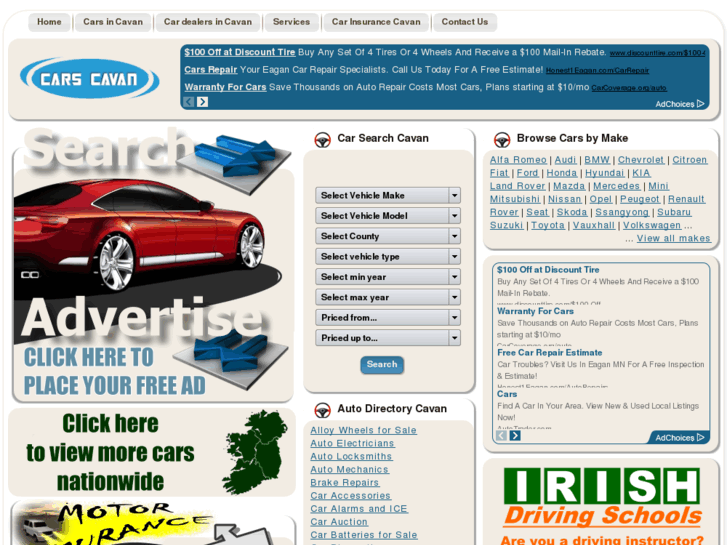Open Auto Electricians directory link
The image size is (727, 545).
pos(352,443)
